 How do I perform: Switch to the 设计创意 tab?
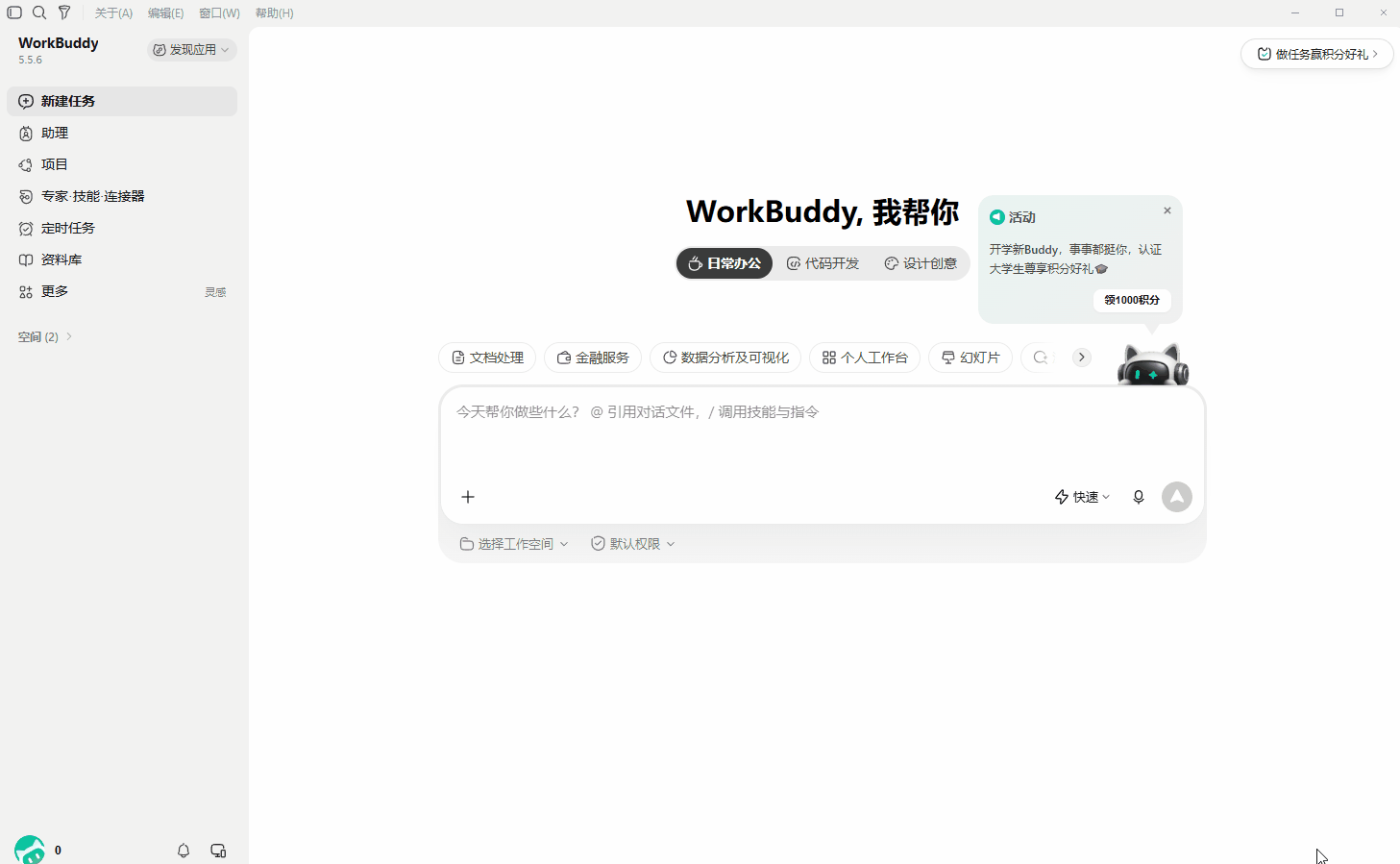[921, 263]
